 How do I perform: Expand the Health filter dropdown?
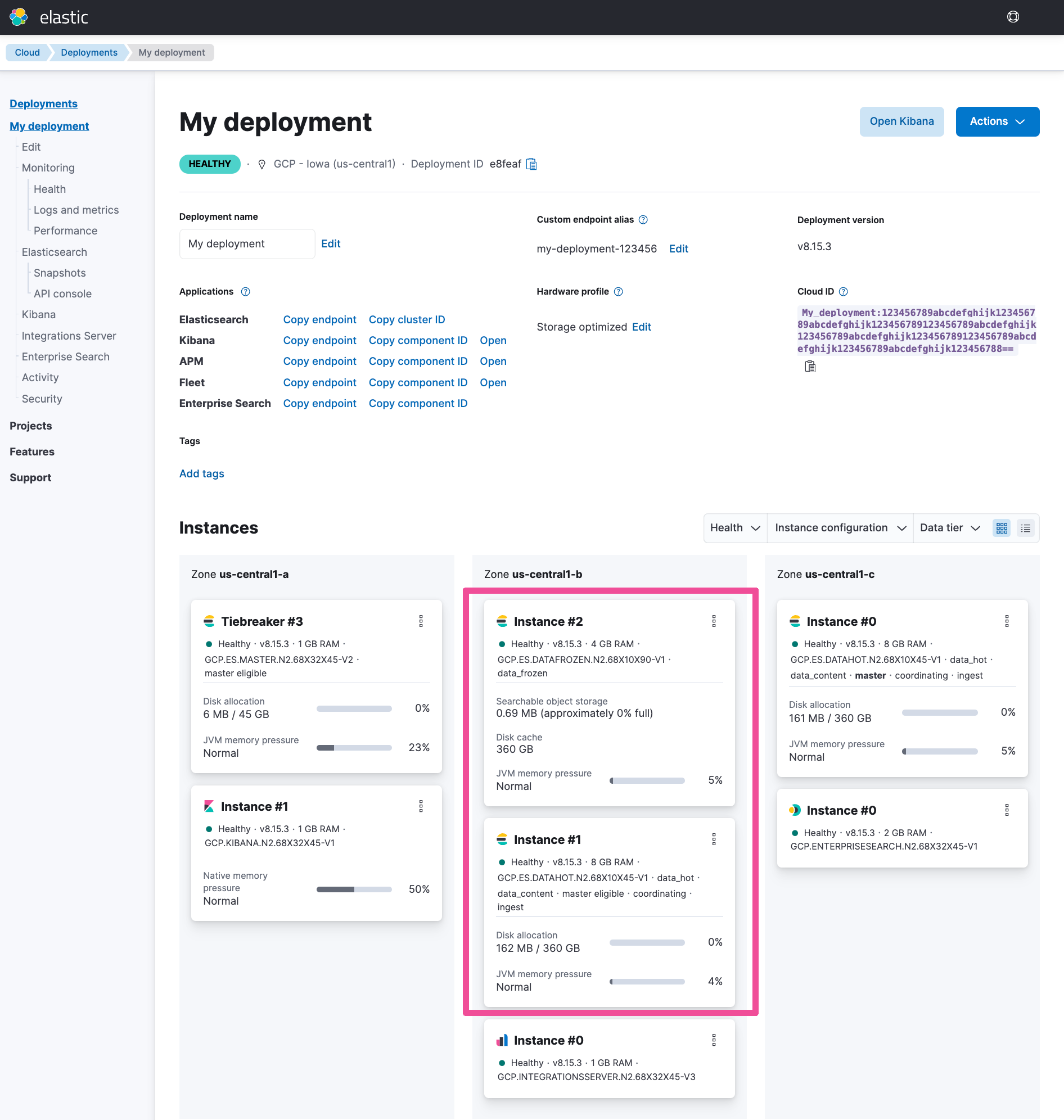[734, 528]
